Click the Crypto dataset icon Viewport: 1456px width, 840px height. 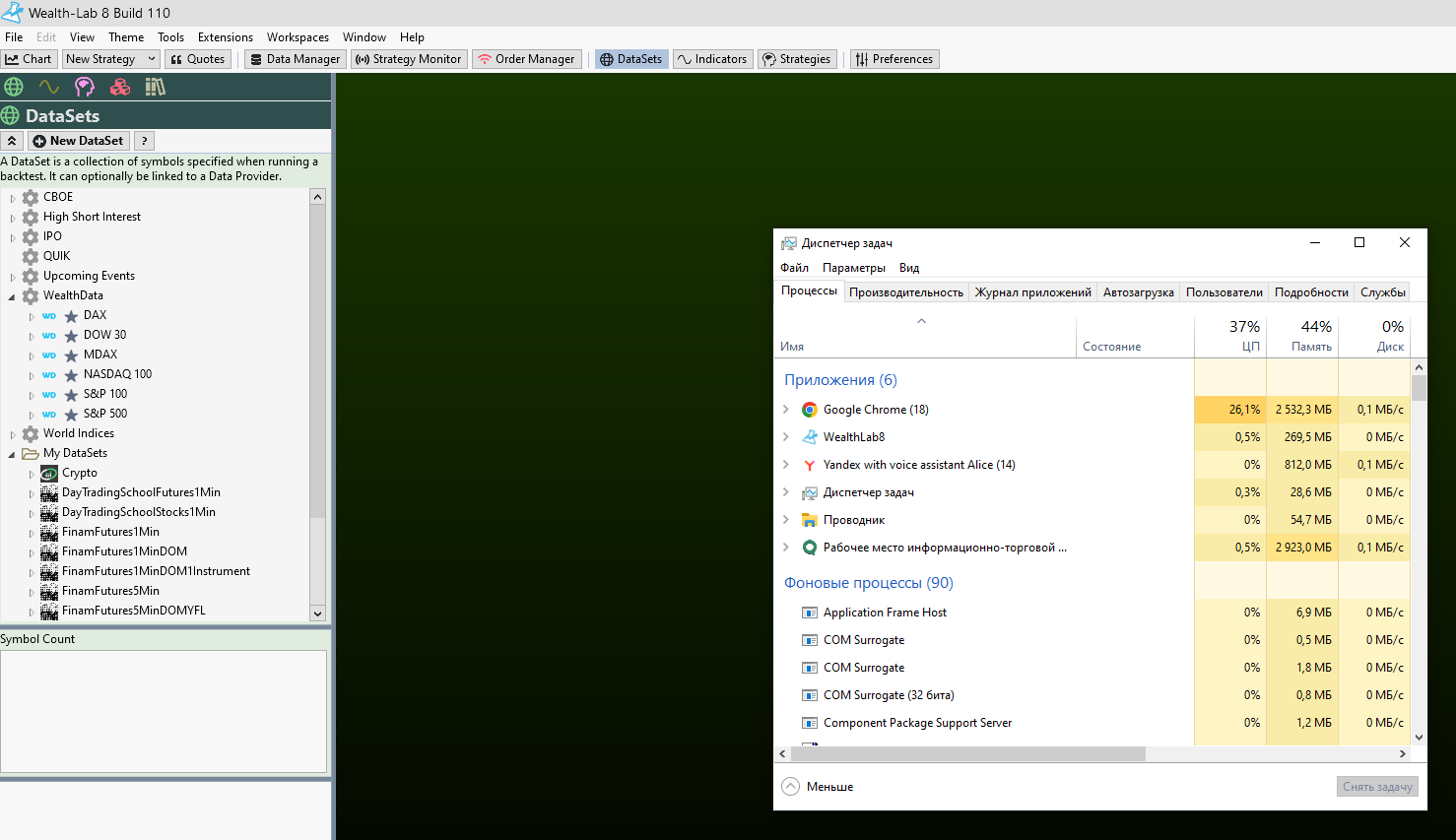click(49, 473)
